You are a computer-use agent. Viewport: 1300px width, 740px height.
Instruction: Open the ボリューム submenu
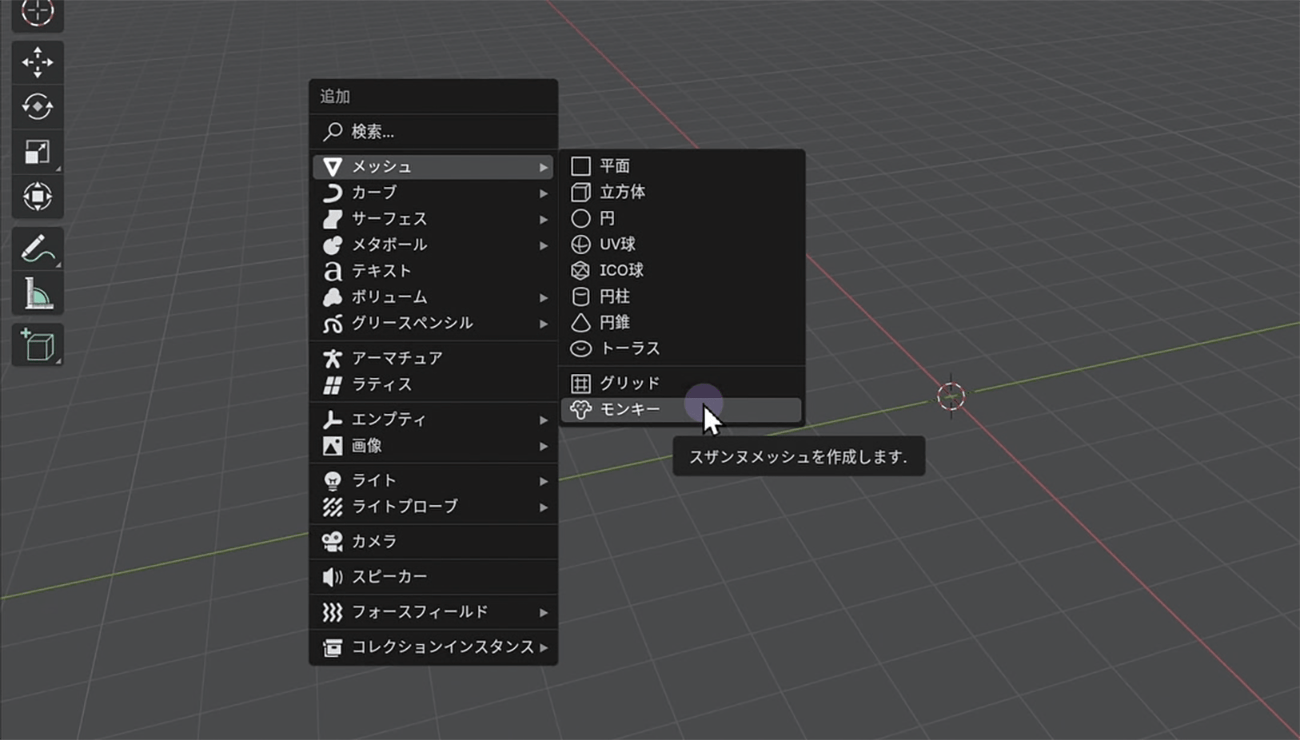click(x=433, y=297)
